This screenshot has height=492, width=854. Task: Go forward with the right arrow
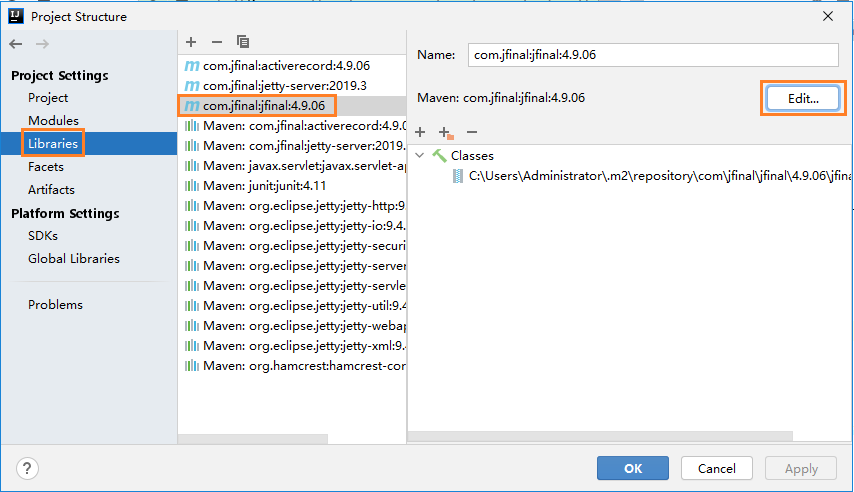click(x=42, y=44)
